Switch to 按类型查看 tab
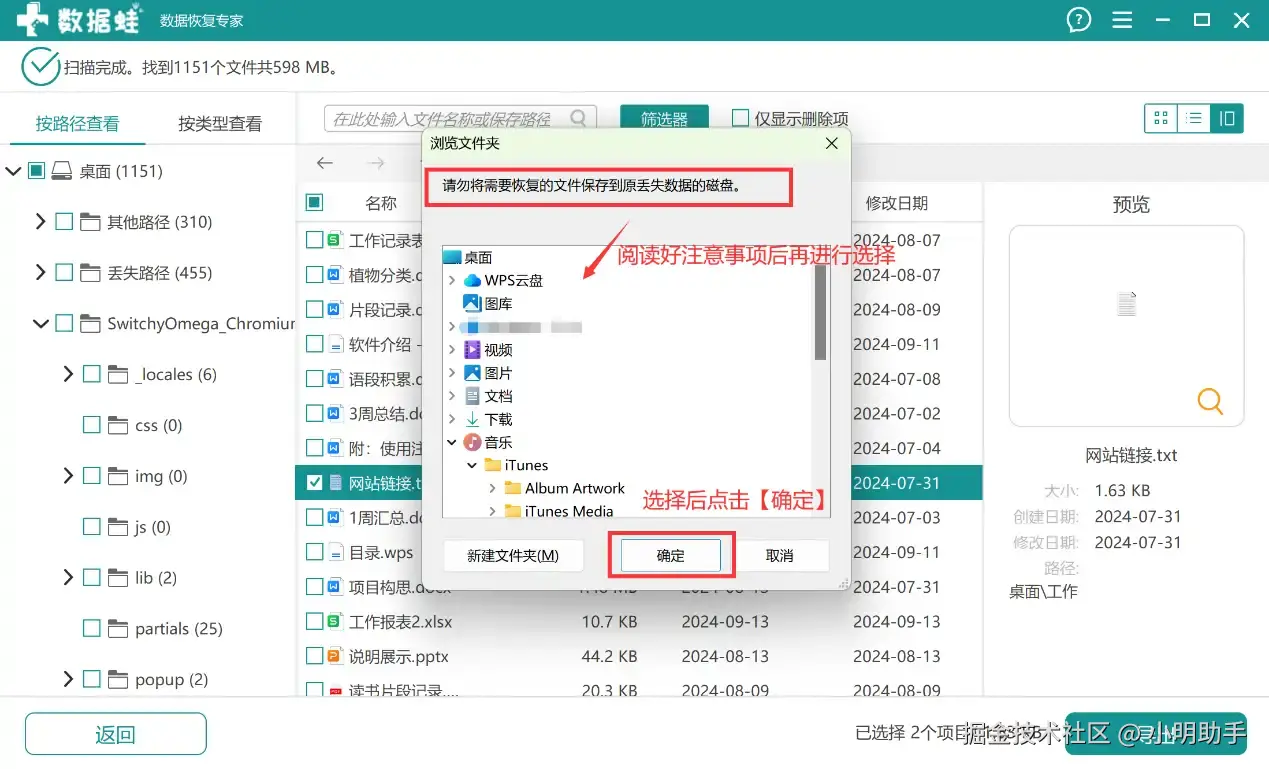The height and width of the screenshot is (769, 1269). point(220,124)
